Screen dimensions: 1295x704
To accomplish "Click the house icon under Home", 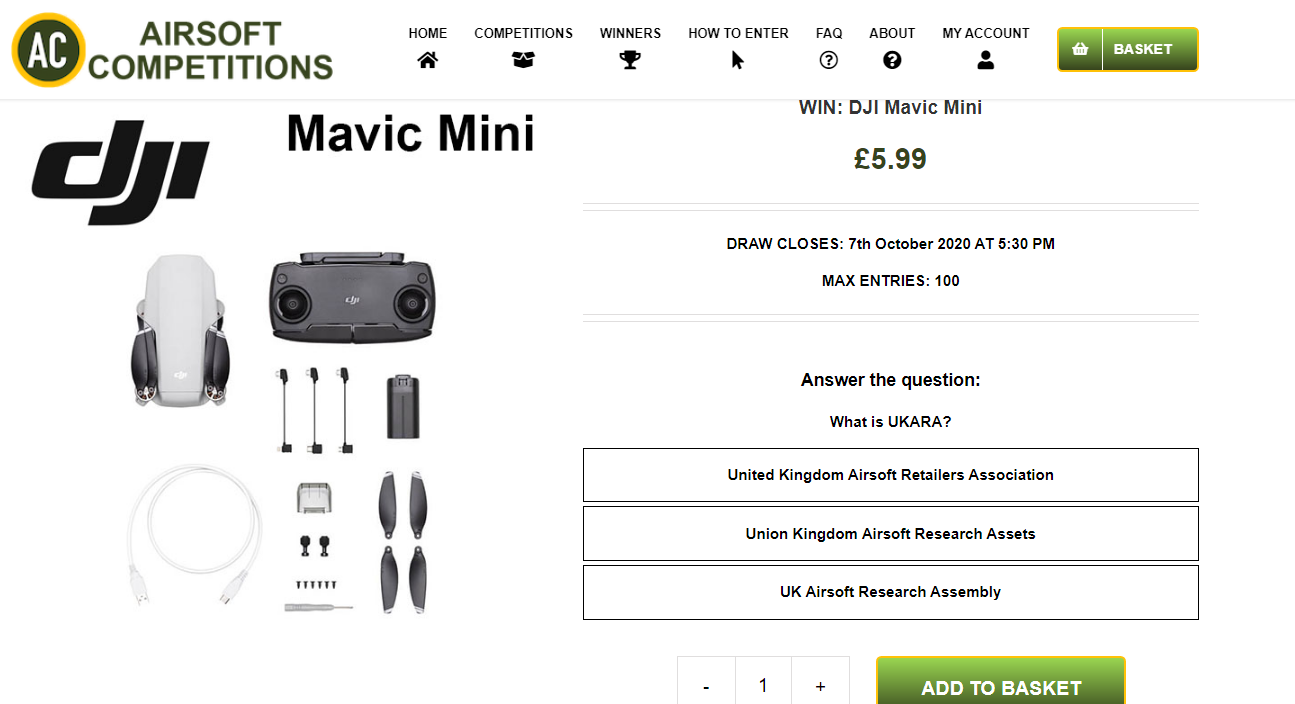I will (x=428, y=60).
